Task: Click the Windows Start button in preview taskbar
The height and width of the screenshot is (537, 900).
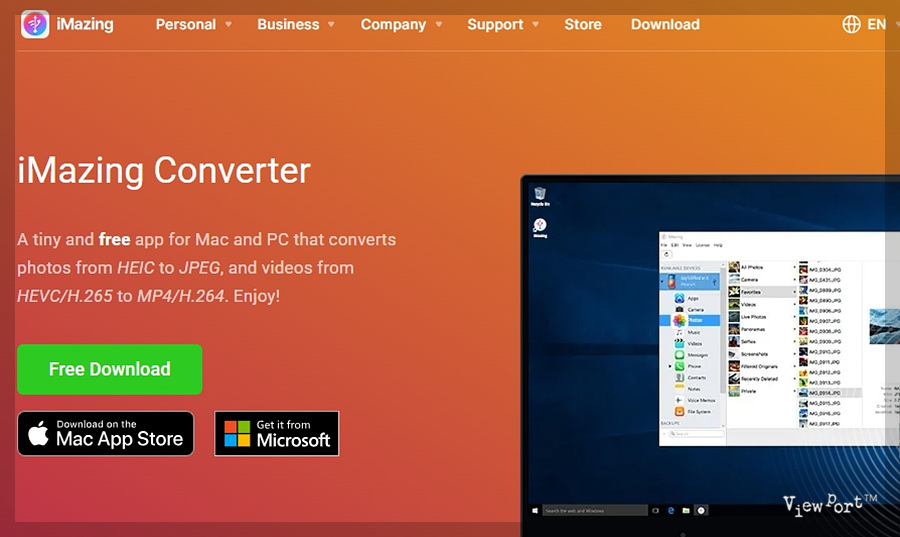Action: [x=535, y=511]
